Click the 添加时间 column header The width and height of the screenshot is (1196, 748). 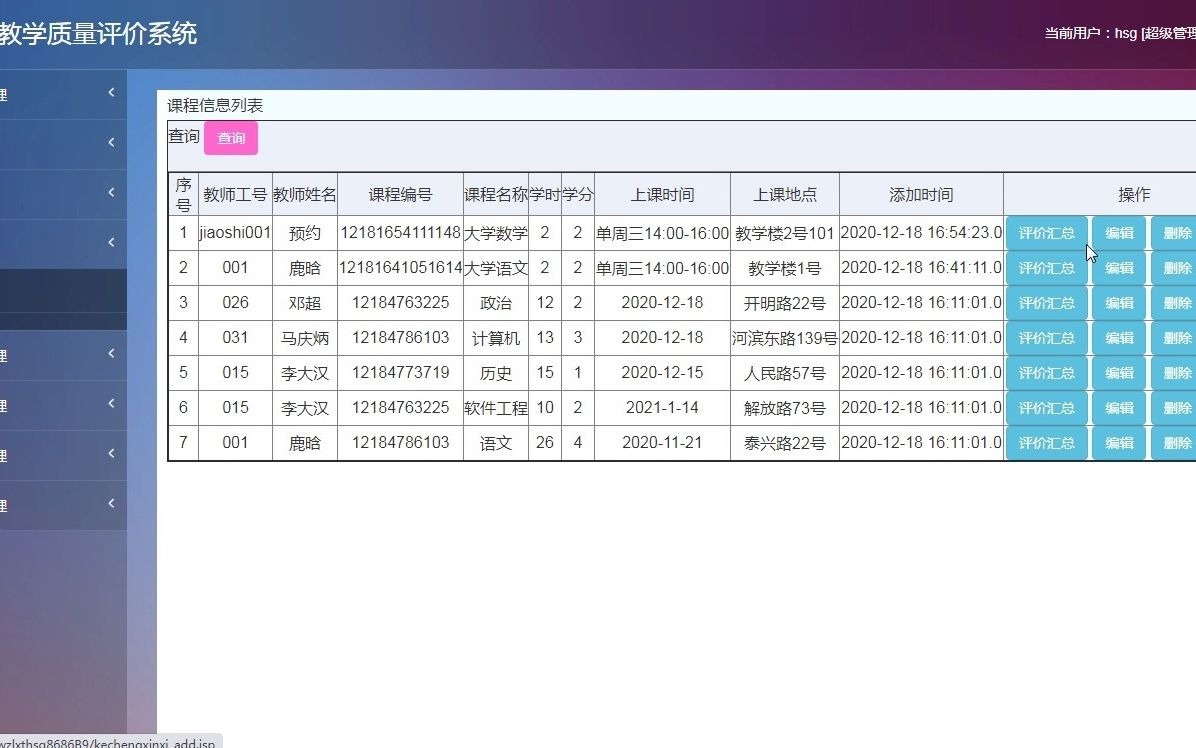921,194
